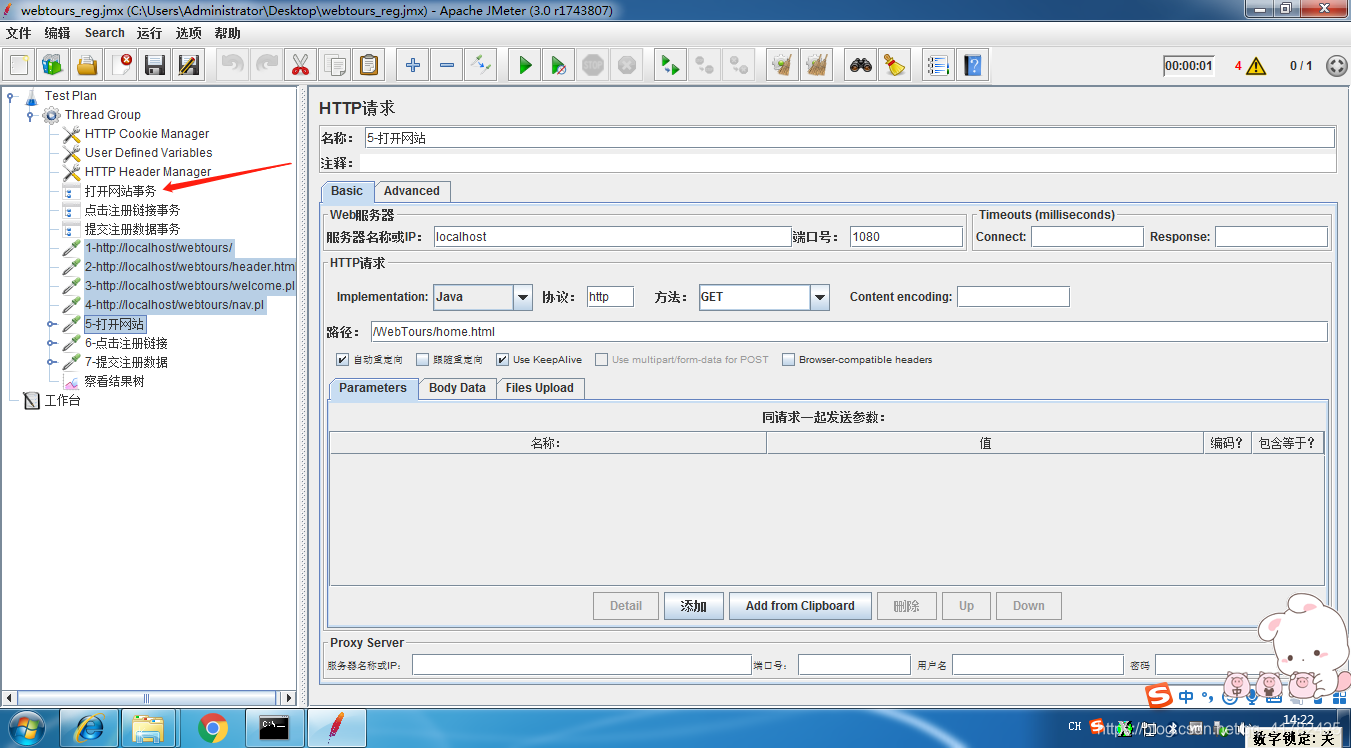Viewport: 1351px width, 748px height.
Task: Select 打开网站事务 in tree
Action: pyautogui.click(x=120, y=191)
